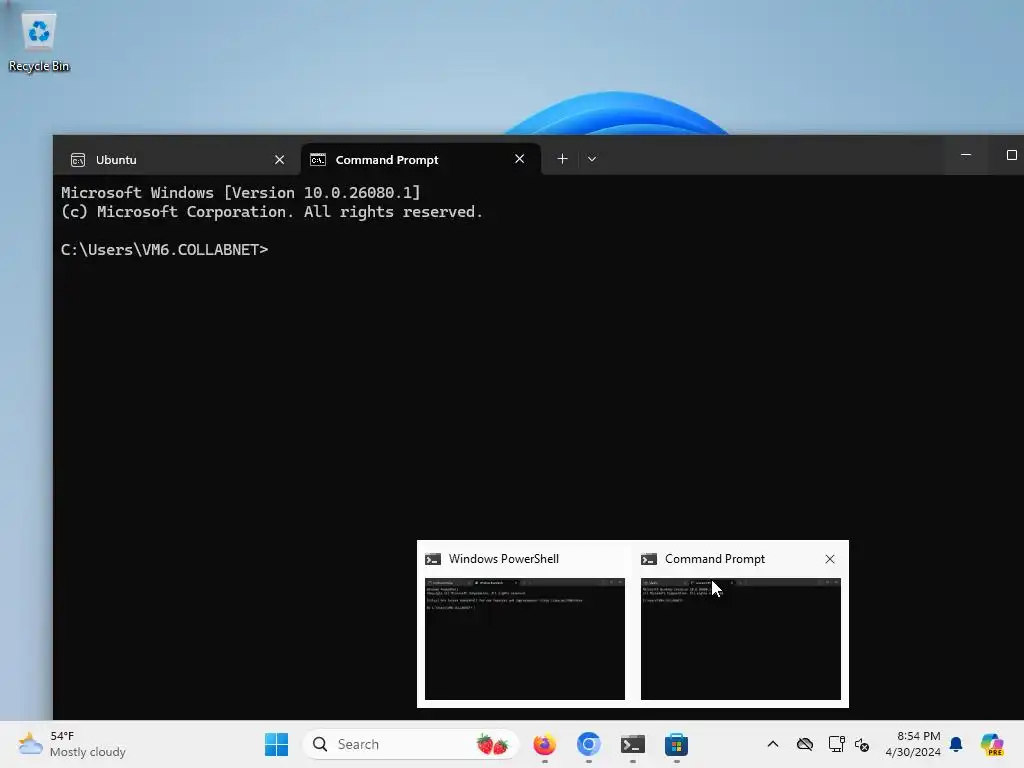This screenshot has width=1024, height=768.
Task: Click the Windows PowerShell preview title
Action: tap(504, 559)
